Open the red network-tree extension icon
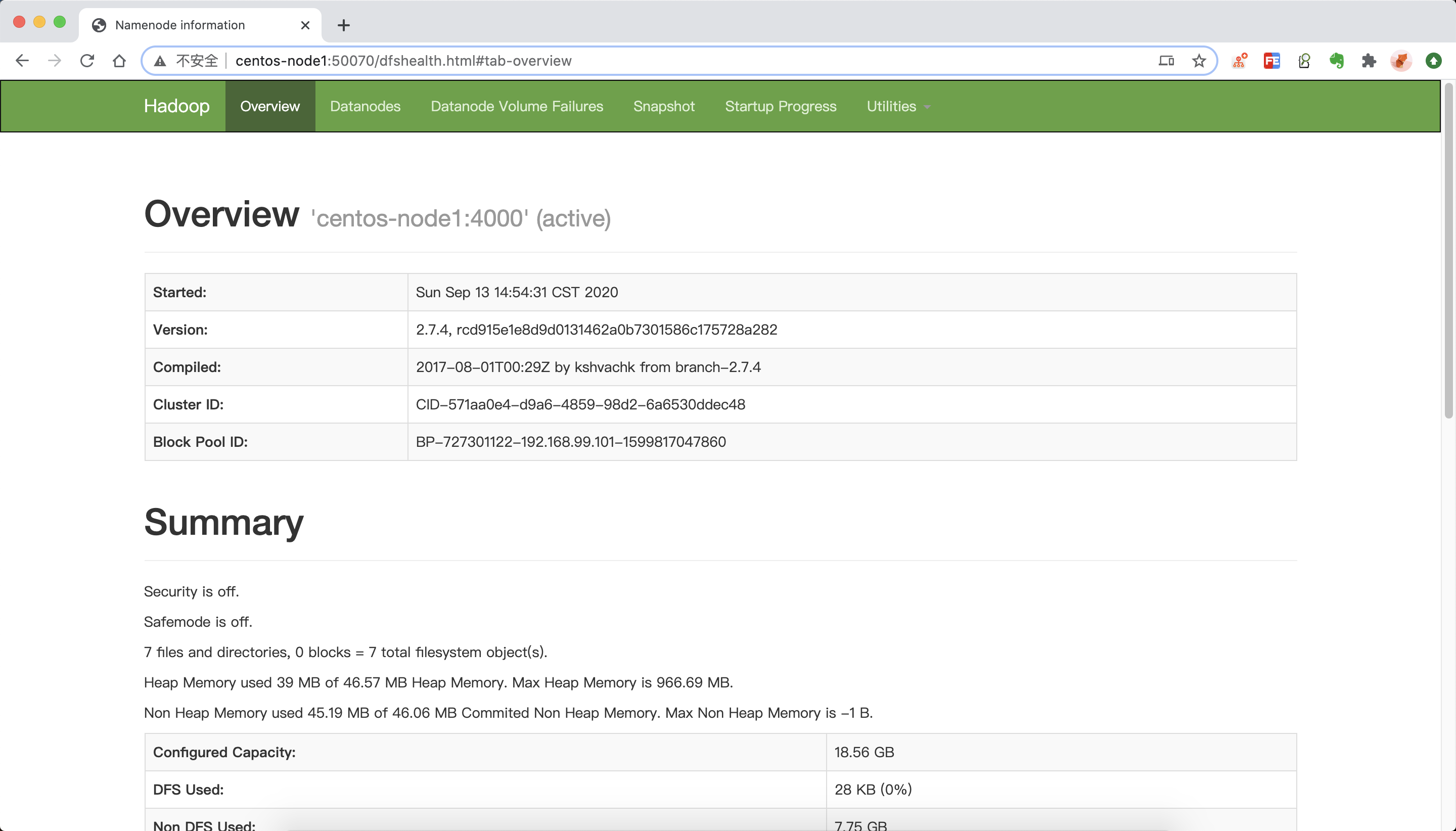The height and width of the screenshot is (831, 1456). (x=1239, y=61)
